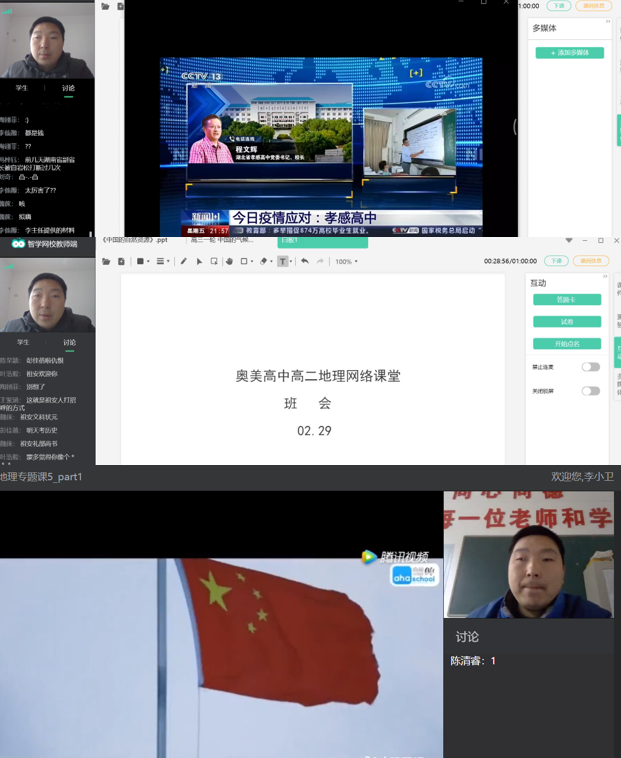This screenshot has height=758, width=621.
Task: Collapse the 多媒体 panel with double chevron
Action: 608,22
